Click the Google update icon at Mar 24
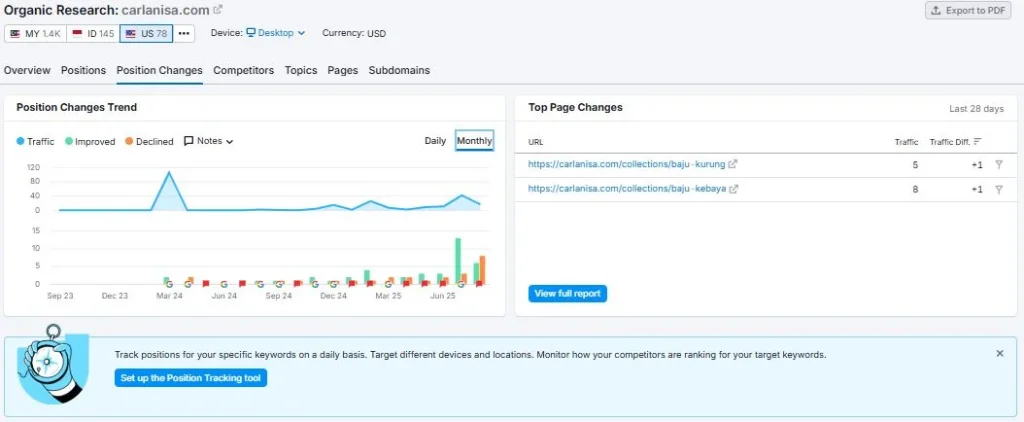This screenshot has height=422, width=1024. tap(169, 284)
